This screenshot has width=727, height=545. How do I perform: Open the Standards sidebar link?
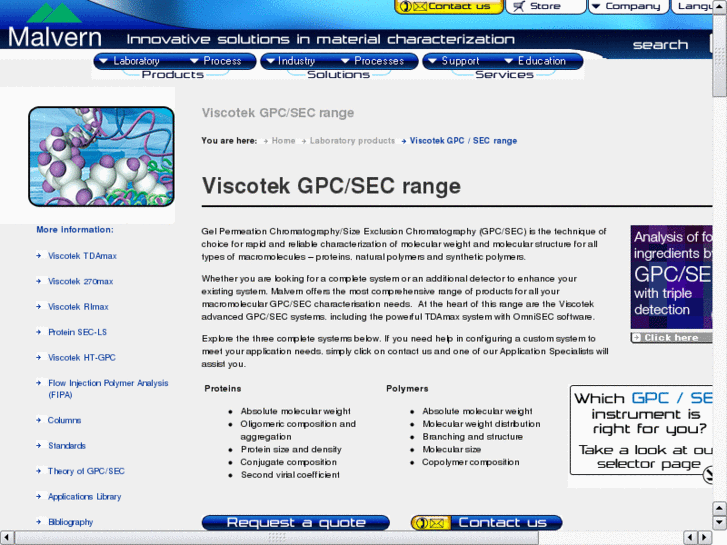pos(67,446)
